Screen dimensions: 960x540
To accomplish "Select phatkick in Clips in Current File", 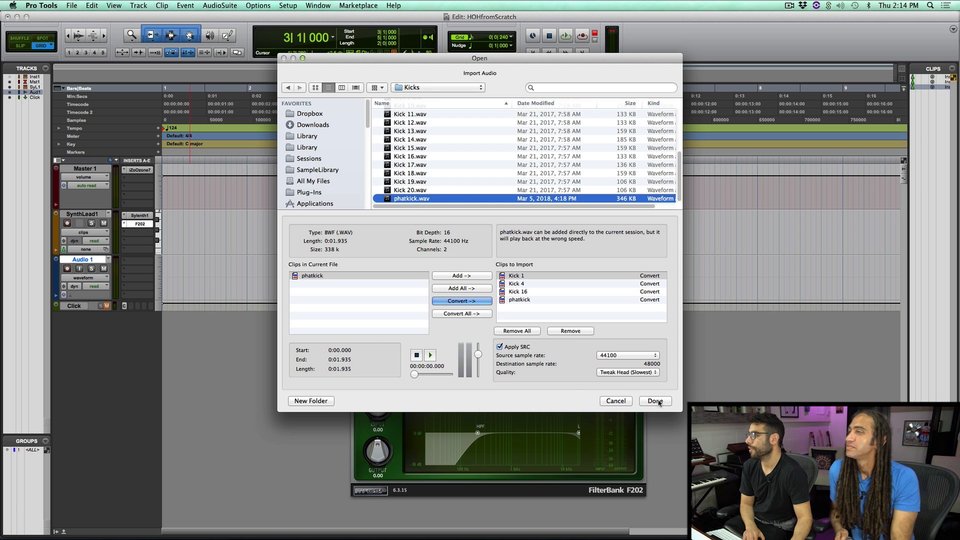I will coord(359,276).
